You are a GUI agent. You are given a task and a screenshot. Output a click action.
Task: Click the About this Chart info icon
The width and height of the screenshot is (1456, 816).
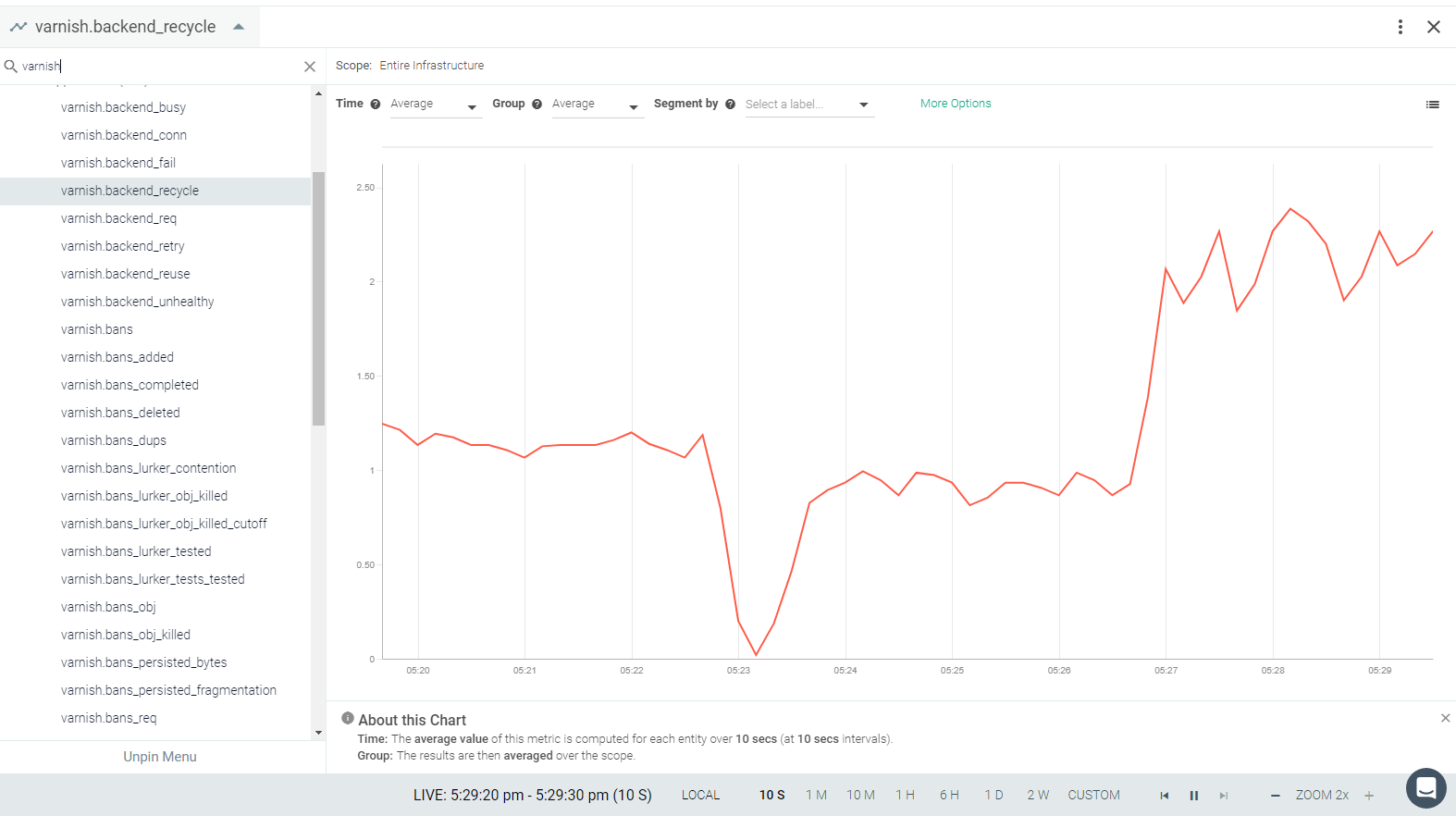(348, 718)
